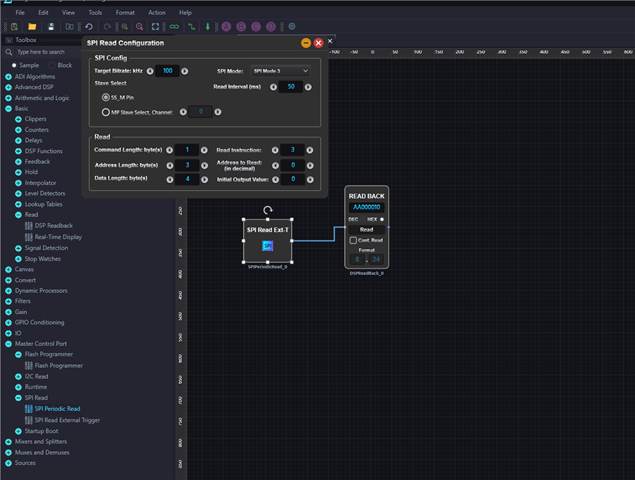Open settings via the blue gear icon
635x480 pixels.
pyautogui.click(x=292, y=27)
